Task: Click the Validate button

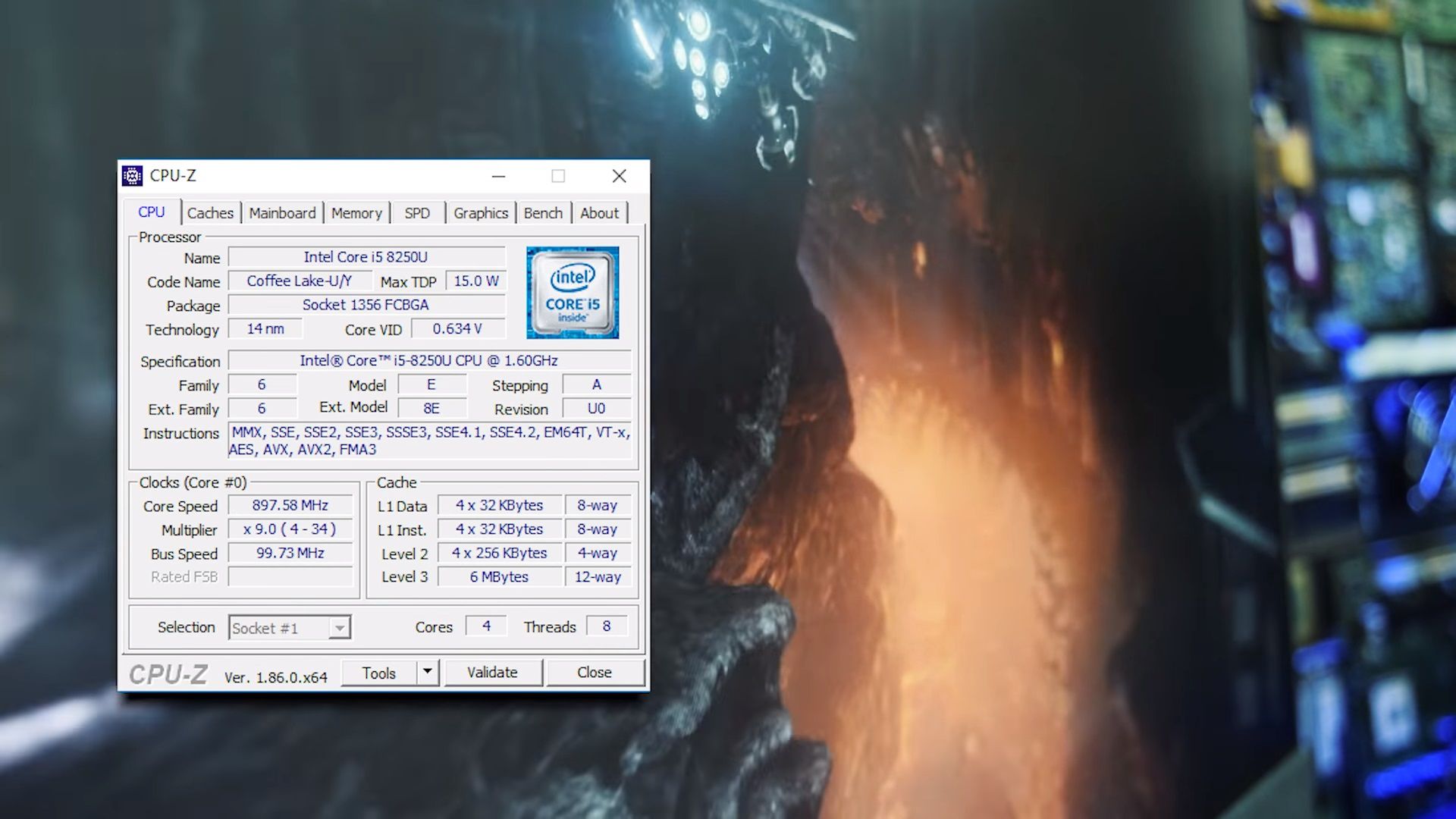Action: [x=493, y=673]
